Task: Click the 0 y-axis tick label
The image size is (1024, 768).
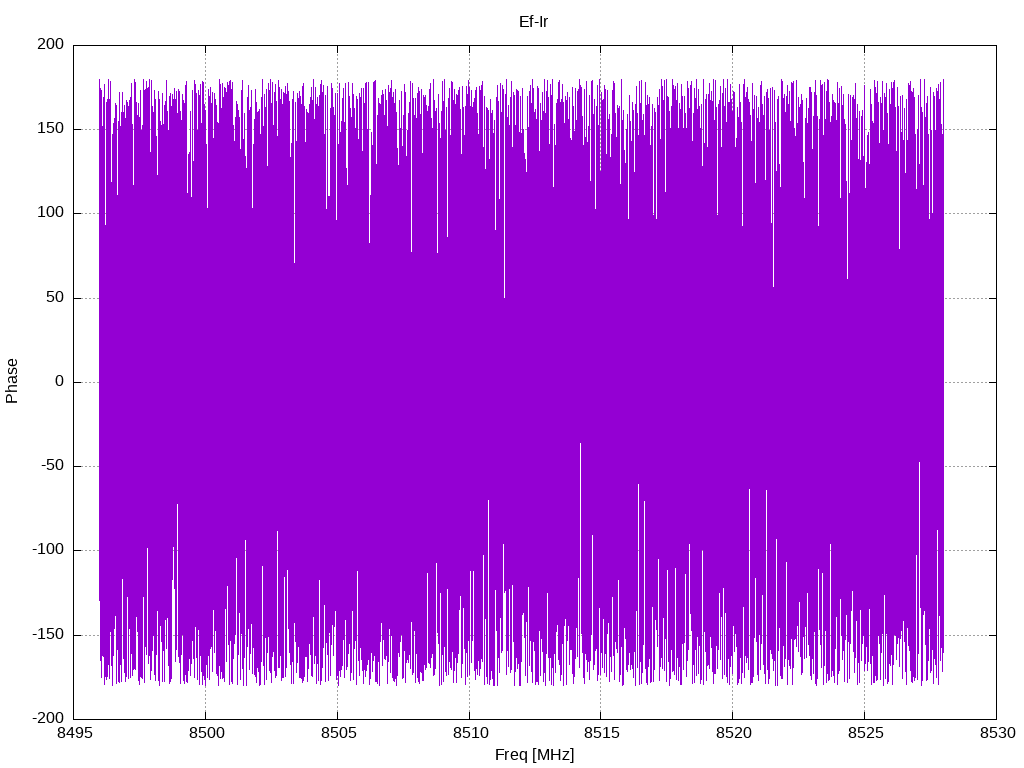Action: coord(60,381)
